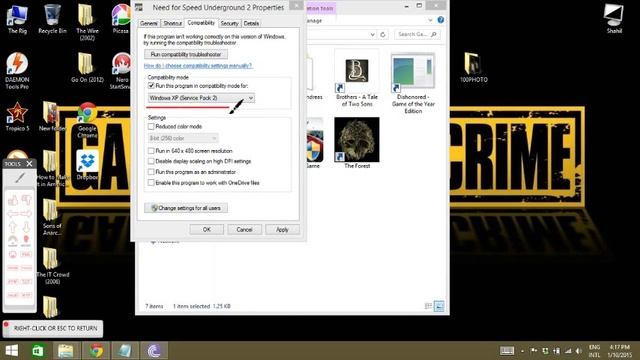640x360 pixels.
Task: Switch to the Shortcut tab
Action: (x=172, y=23)
